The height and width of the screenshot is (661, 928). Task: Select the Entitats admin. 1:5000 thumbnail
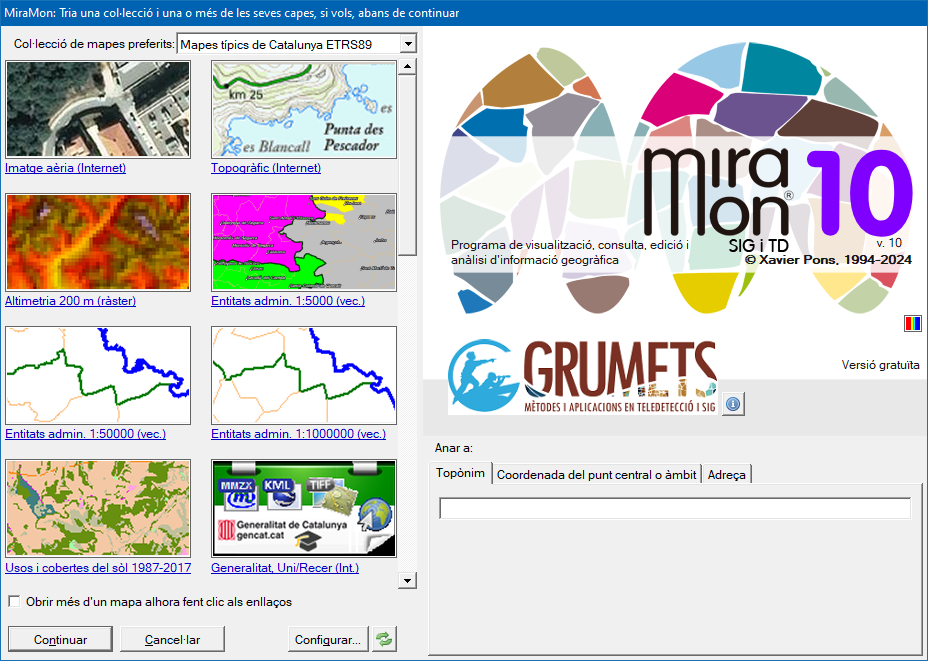pyautogui.click(x=304, y=242)
